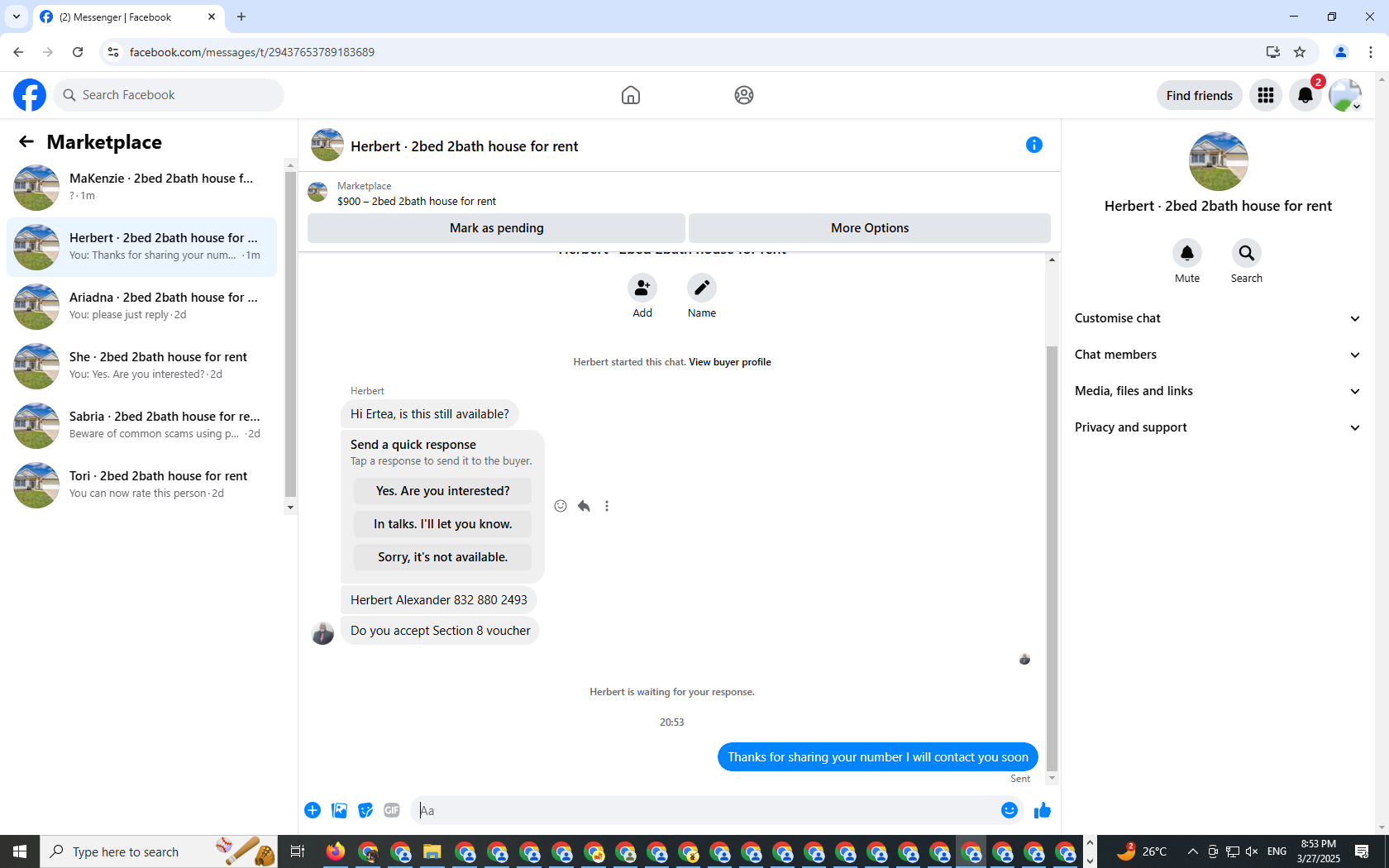This screenshot has height=868, width=1389.
Task: Open the Notifications bell icon
Action: pos(1305,95)
